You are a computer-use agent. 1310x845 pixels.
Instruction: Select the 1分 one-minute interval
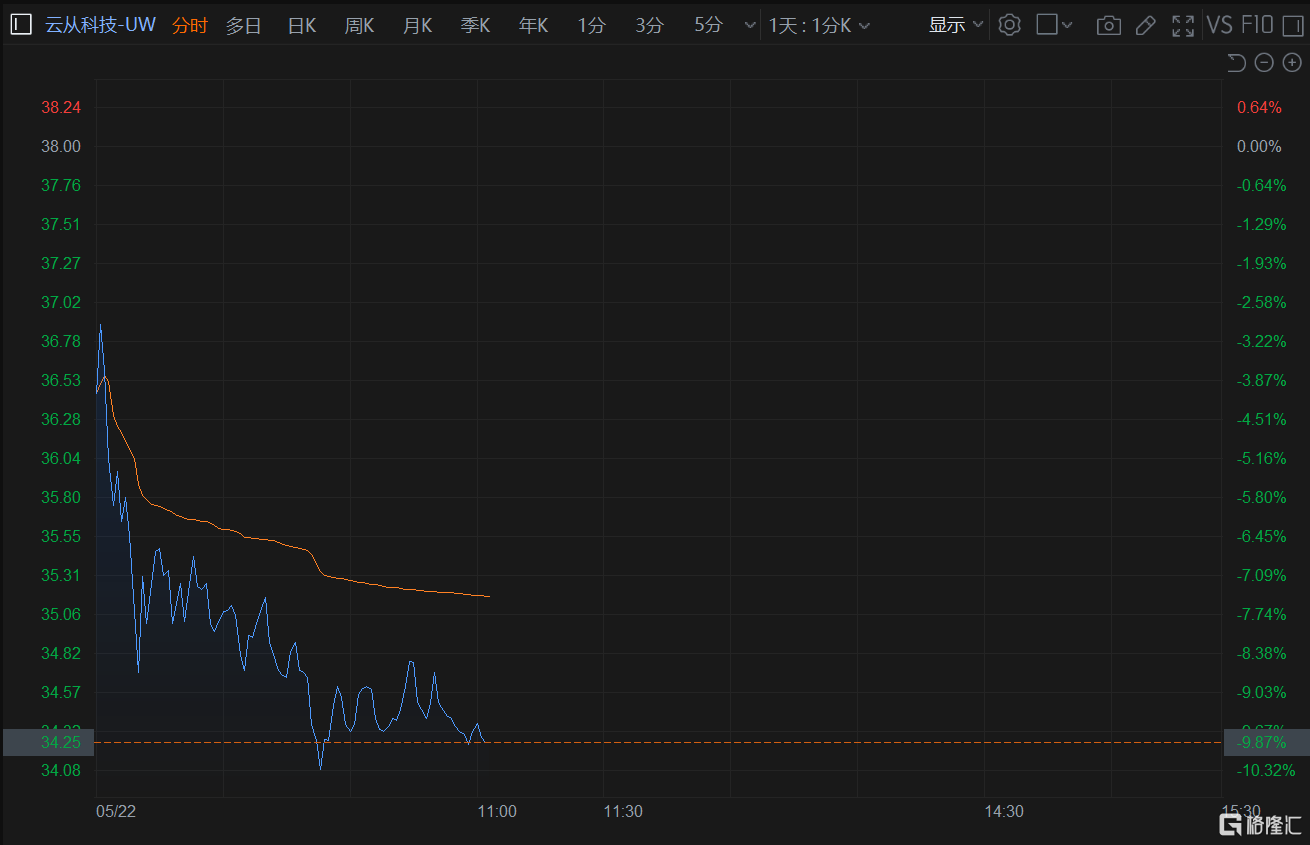[x=591, y=26]
